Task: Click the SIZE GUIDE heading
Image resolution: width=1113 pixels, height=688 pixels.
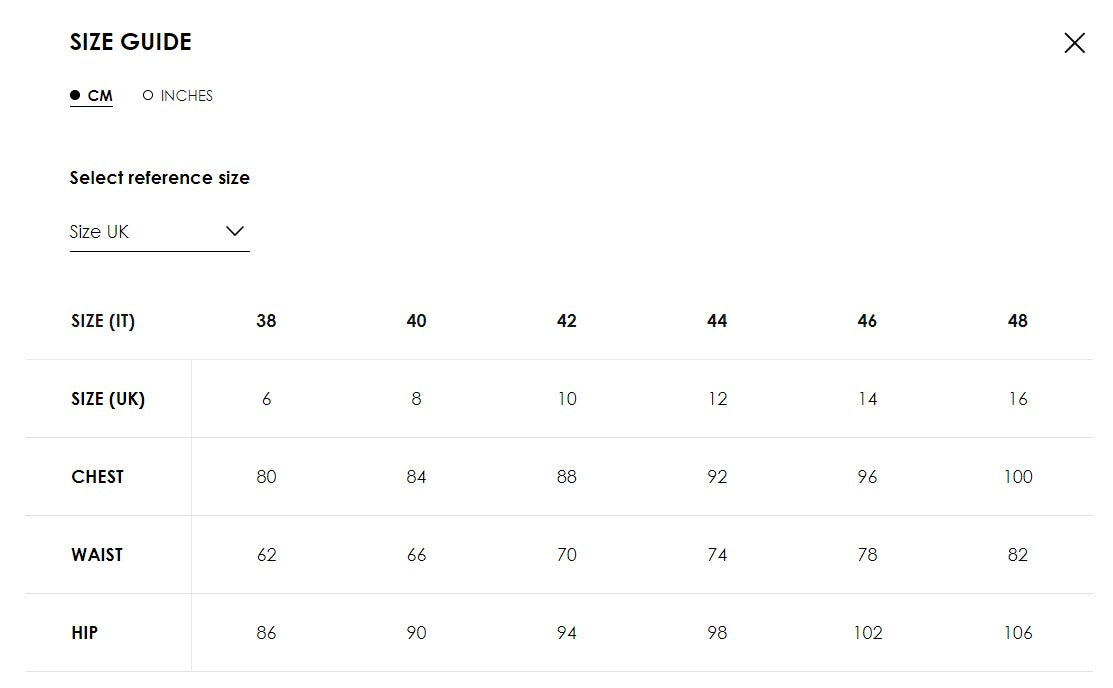Action: (131, 42)
